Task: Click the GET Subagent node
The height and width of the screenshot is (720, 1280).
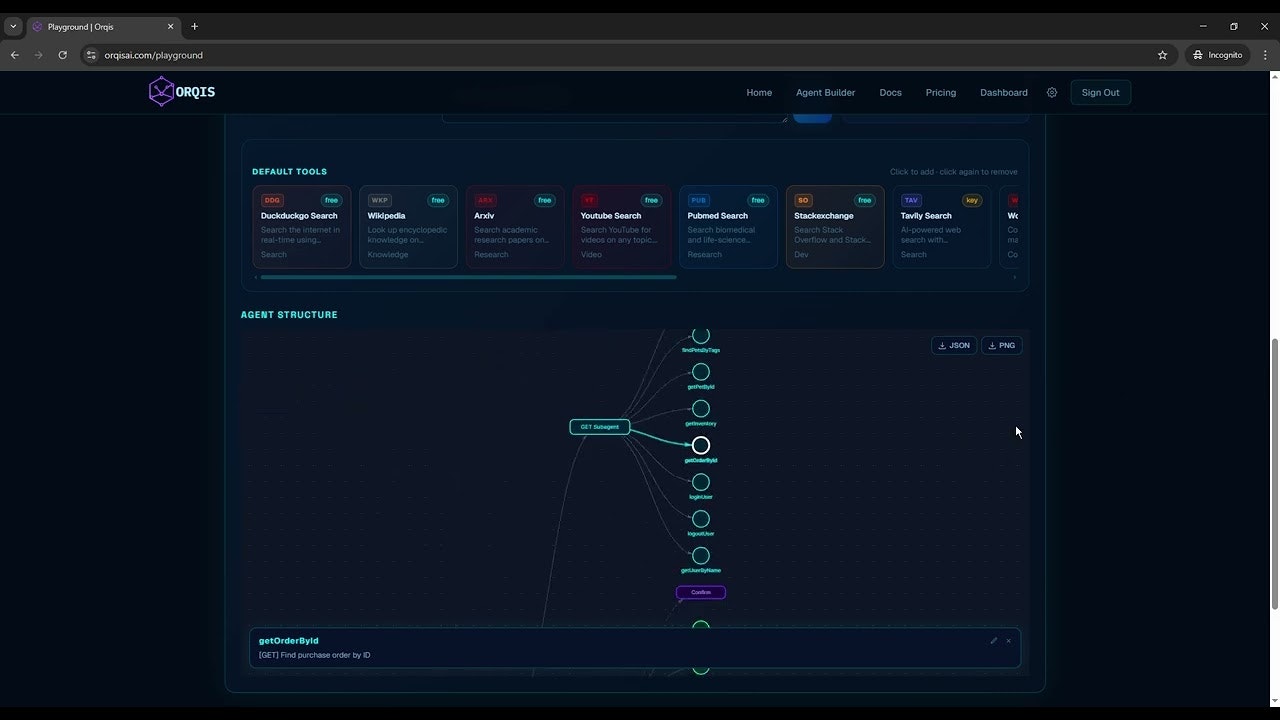Action: [x=600, y=427]
